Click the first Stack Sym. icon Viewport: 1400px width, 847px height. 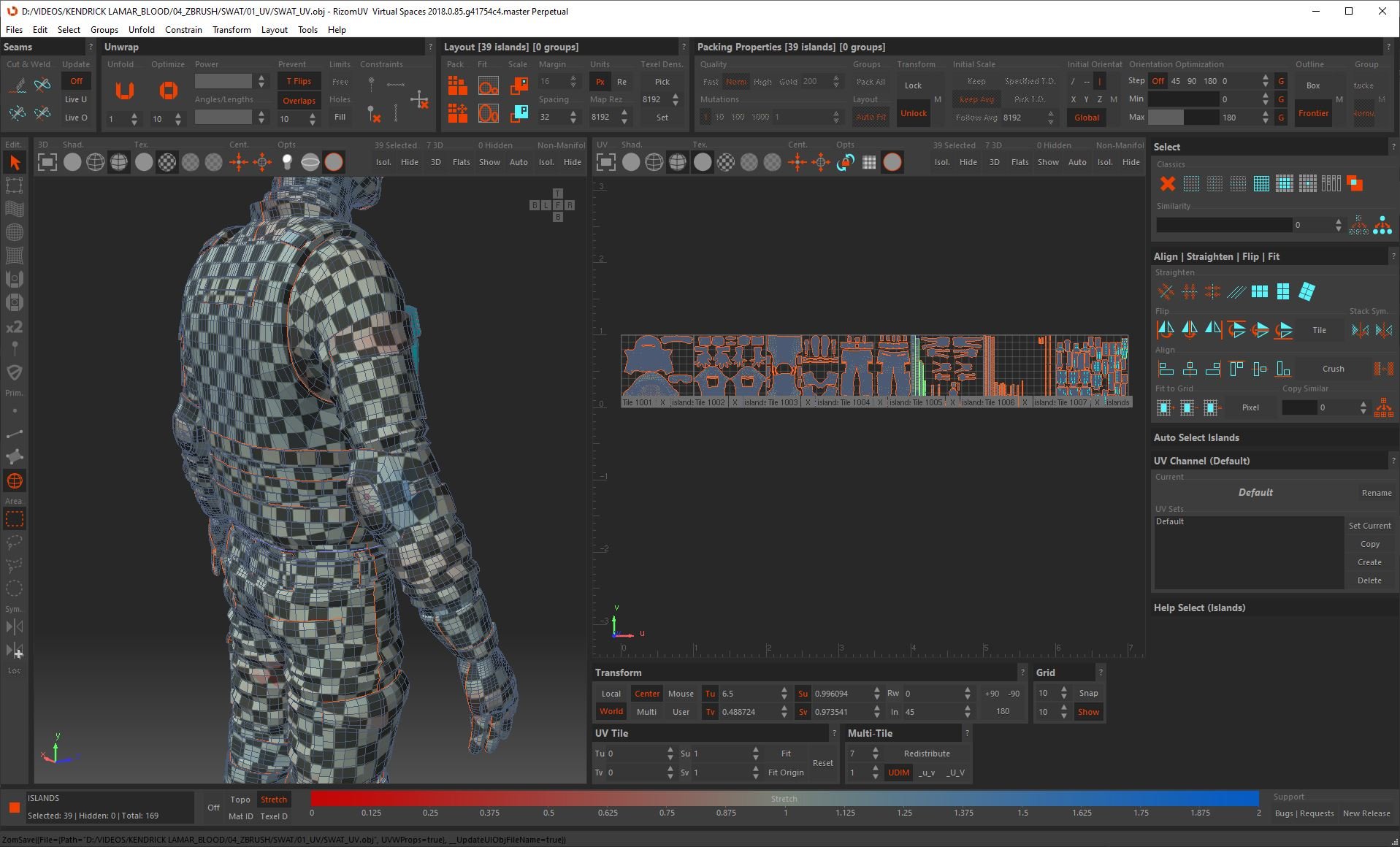(x=1360, y=330)
